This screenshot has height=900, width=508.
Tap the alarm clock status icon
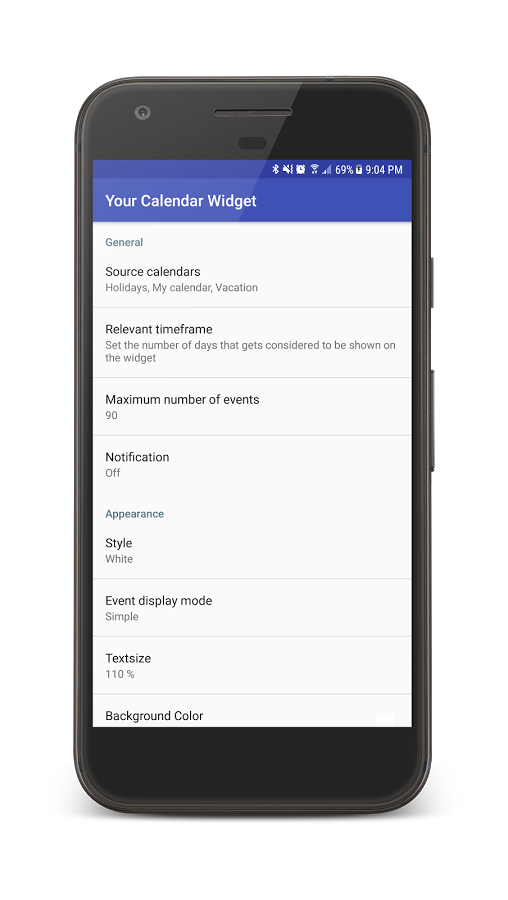300,169
